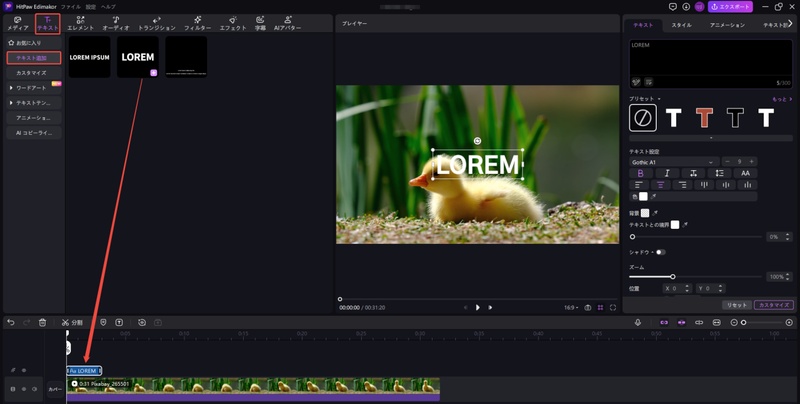This screenshot has height=404, width=800.
Task: Toggle italic formatting
Action: point(667,173)
